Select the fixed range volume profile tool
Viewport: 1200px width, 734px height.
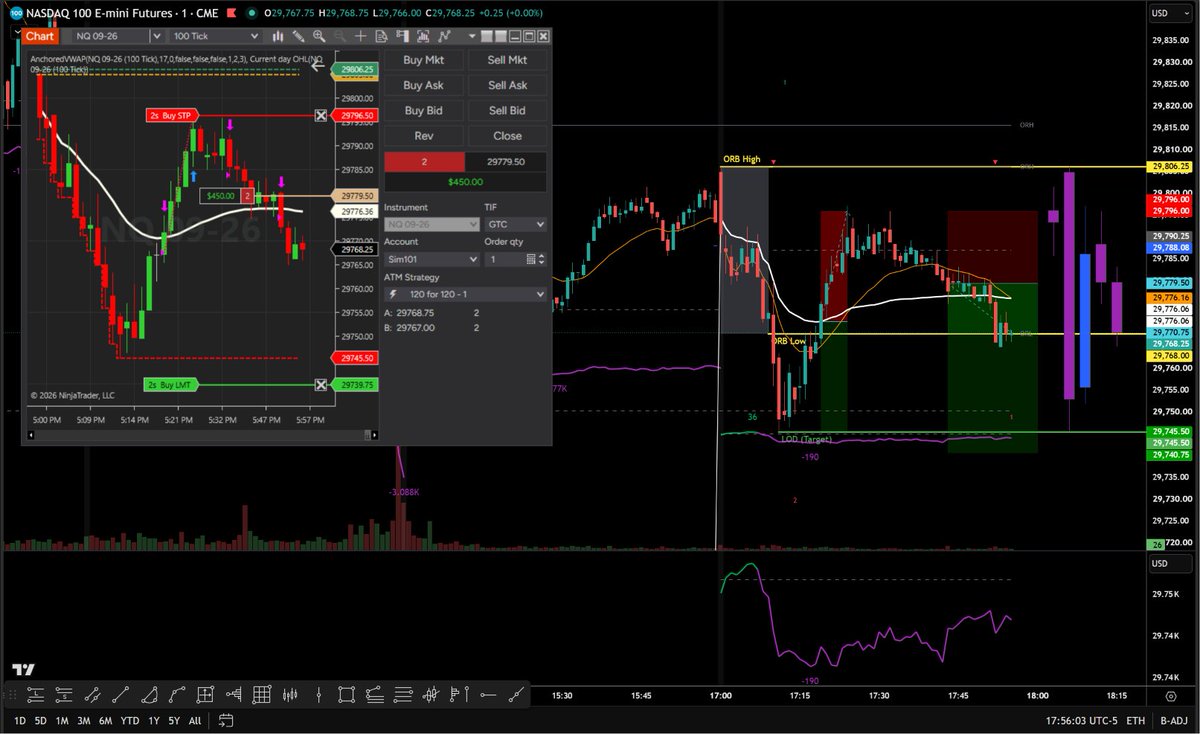coord(234,695)
